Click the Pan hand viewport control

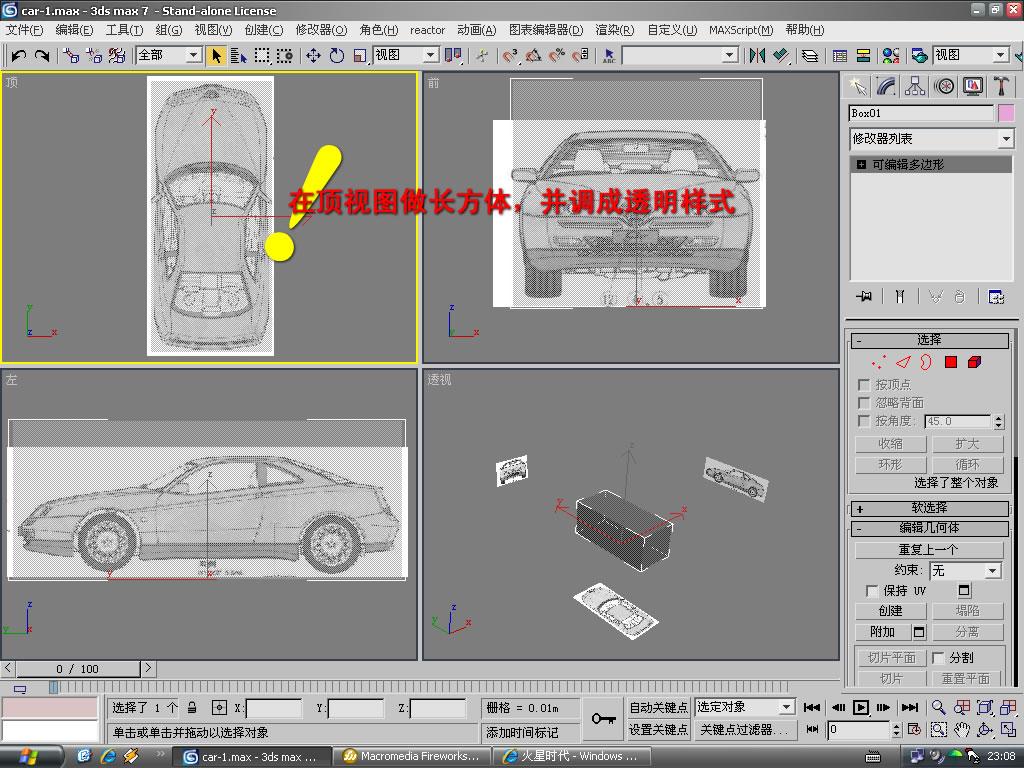[x=961, y=729]
